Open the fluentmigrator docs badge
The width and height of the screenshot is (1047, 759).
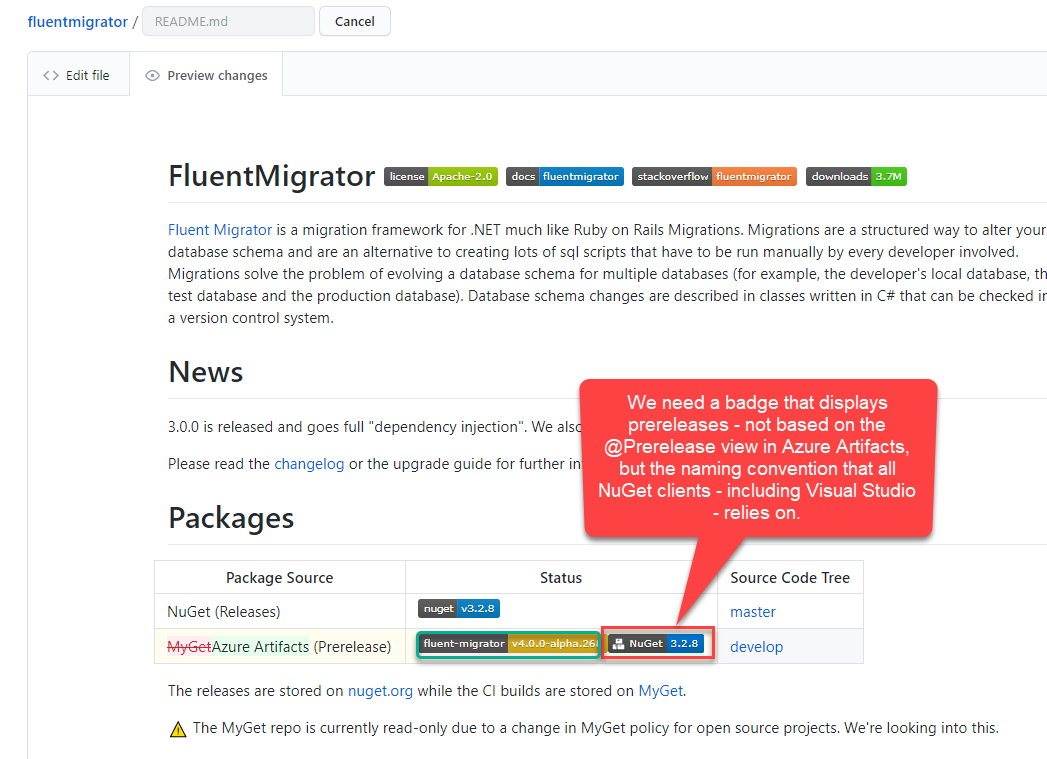coord(564,176)
